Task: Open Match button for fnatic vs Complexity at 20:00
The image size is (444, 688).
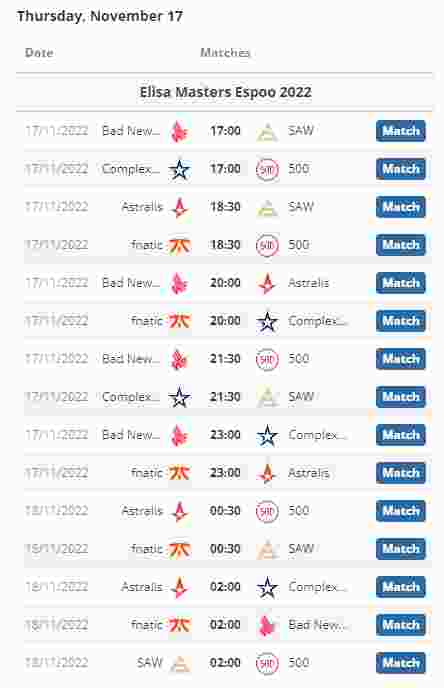Action: (401, 321)
